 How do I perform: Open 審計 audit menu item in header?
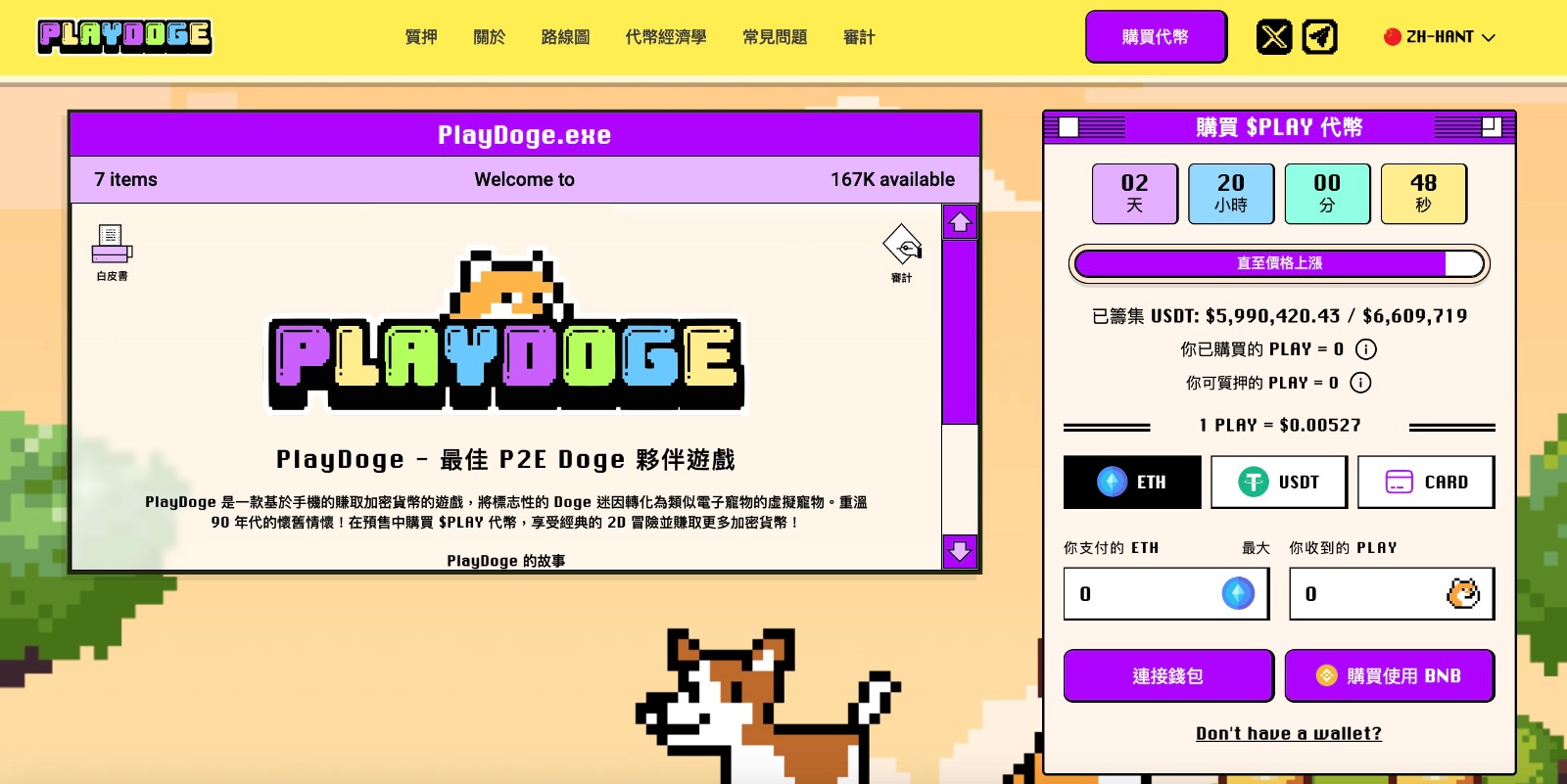(859, 37)
